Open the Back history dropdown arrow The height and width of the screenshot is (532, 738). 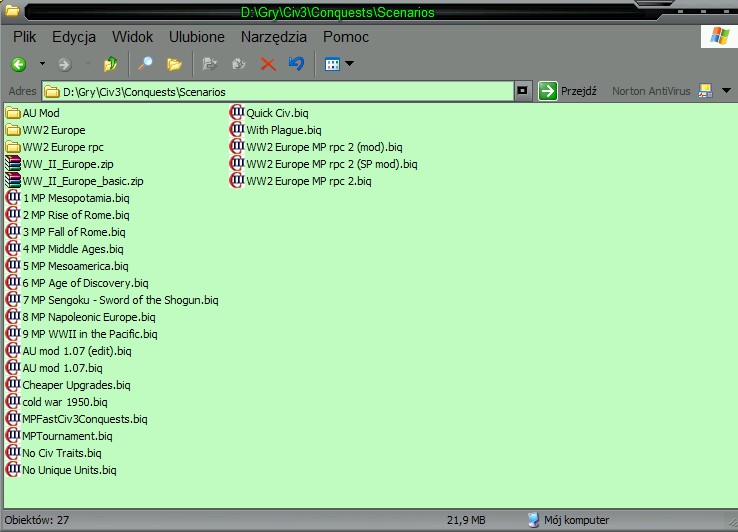42,64
